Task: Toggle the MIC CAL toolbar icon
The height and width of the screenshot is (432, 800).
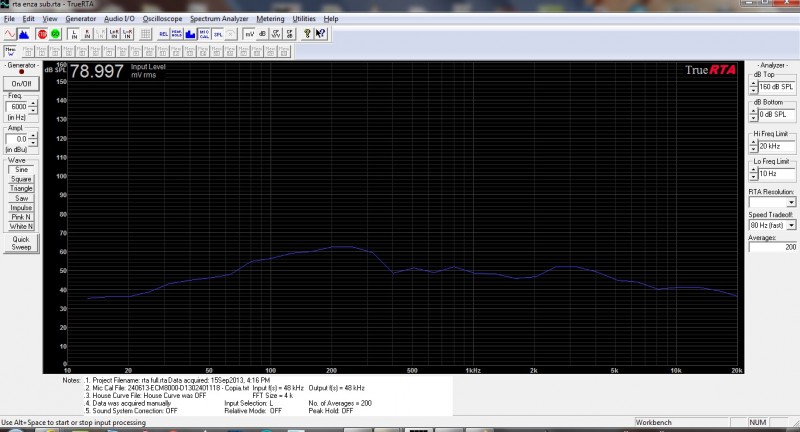Action: (204, 34)
